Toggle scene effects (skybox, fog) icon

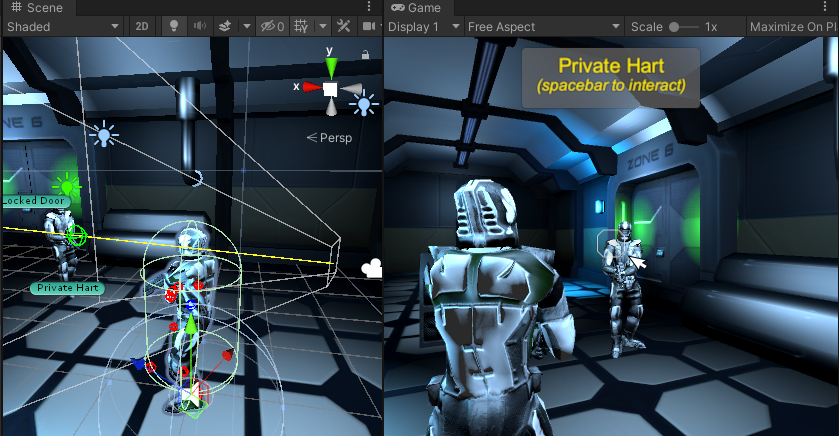pyautogui.click(x=225, y=27)
